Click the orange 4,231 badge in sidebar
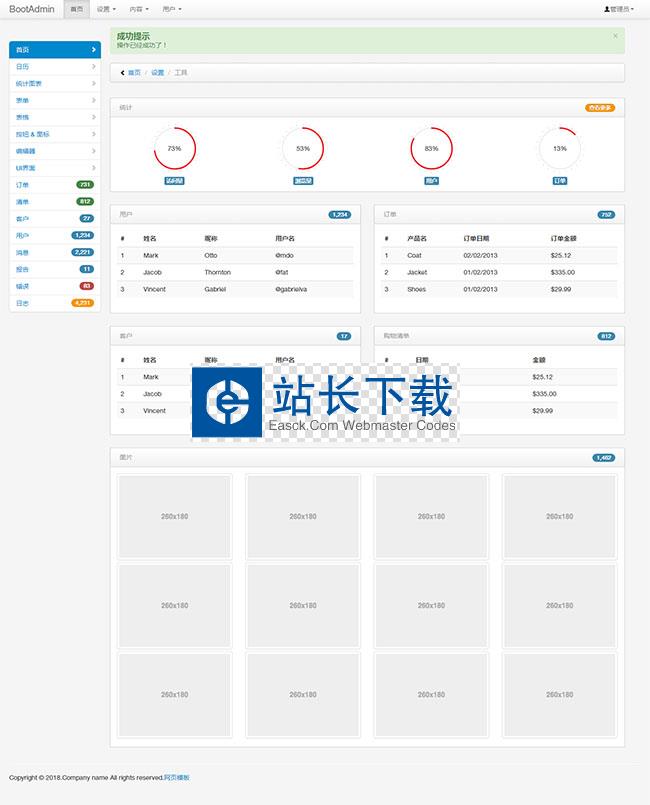650x805 pixels. (82, 303)
